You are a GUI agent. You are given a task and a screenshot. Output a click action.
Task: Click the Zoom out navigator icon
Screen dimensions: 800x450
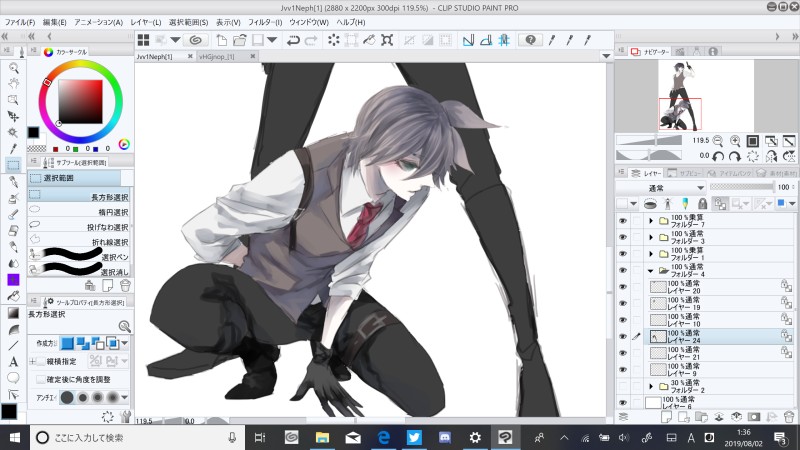click(x=718, y=141)
